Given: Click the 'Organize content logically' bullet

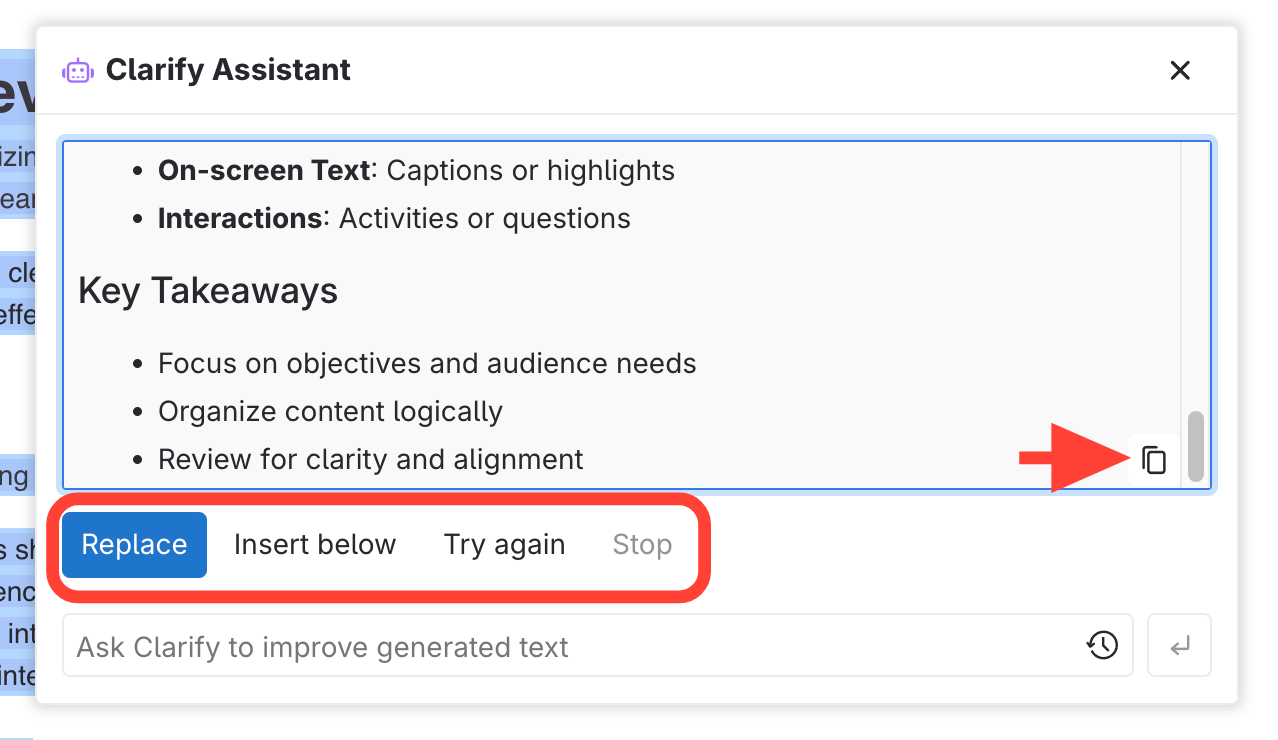Looking at the screenshot, I should pos(330,411).
